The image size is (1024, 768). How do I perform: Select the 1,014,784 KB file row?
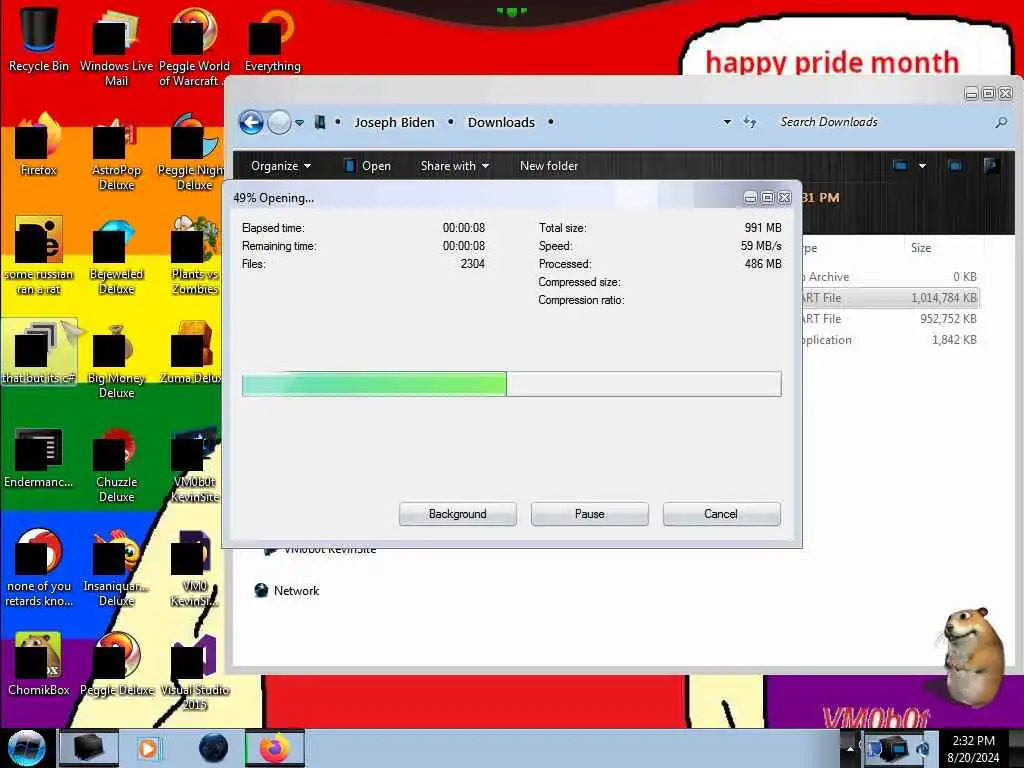(891, 298)
